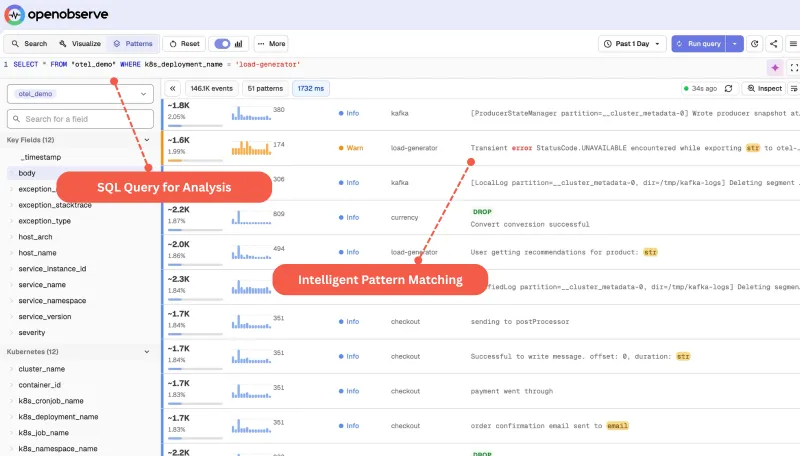Click the email placeholder token highlight
The width and height of the screenshot is (800, 456).
[x=617, y=426]
